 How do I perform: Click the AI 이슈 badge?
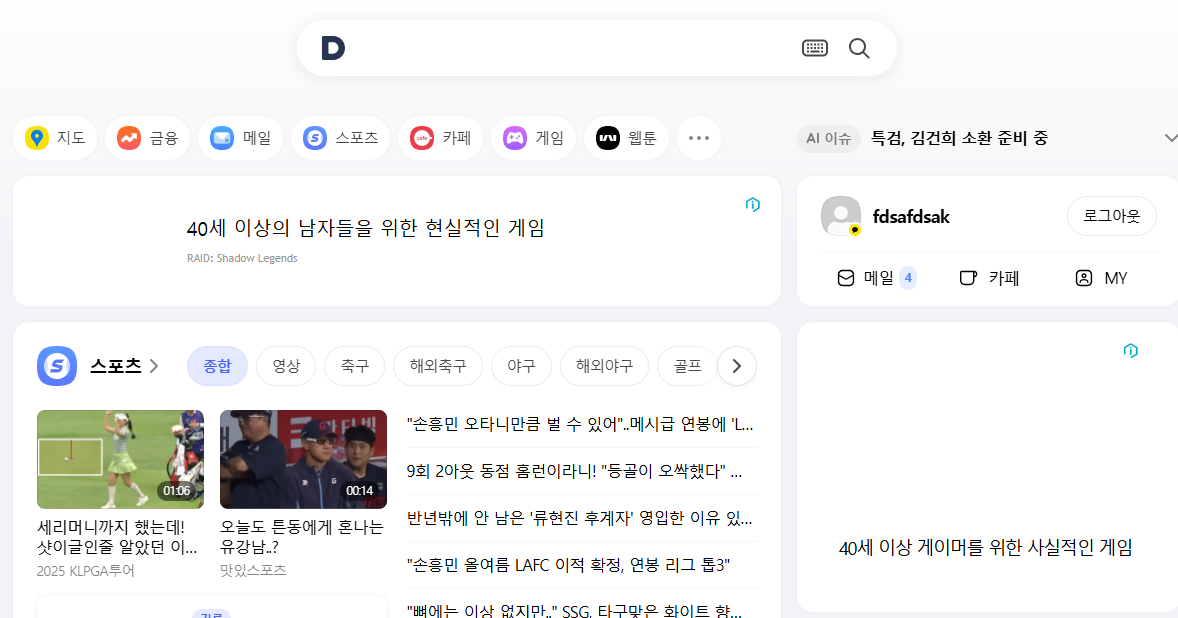coord(829,138)
